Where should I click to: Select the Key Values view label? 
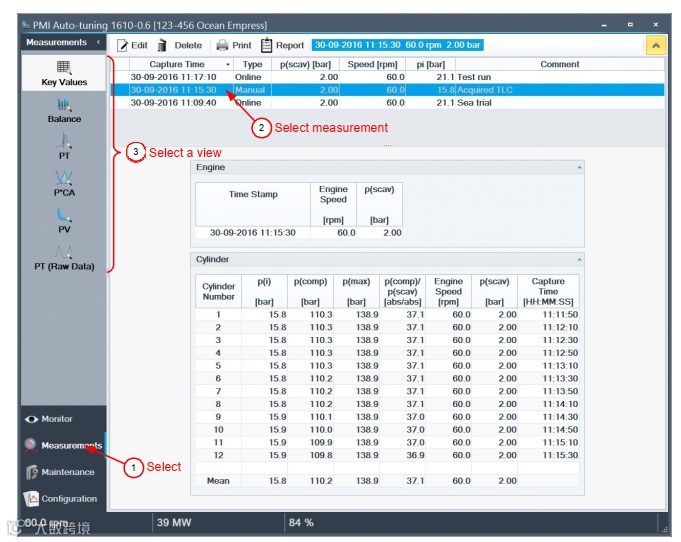pos(64,82)
